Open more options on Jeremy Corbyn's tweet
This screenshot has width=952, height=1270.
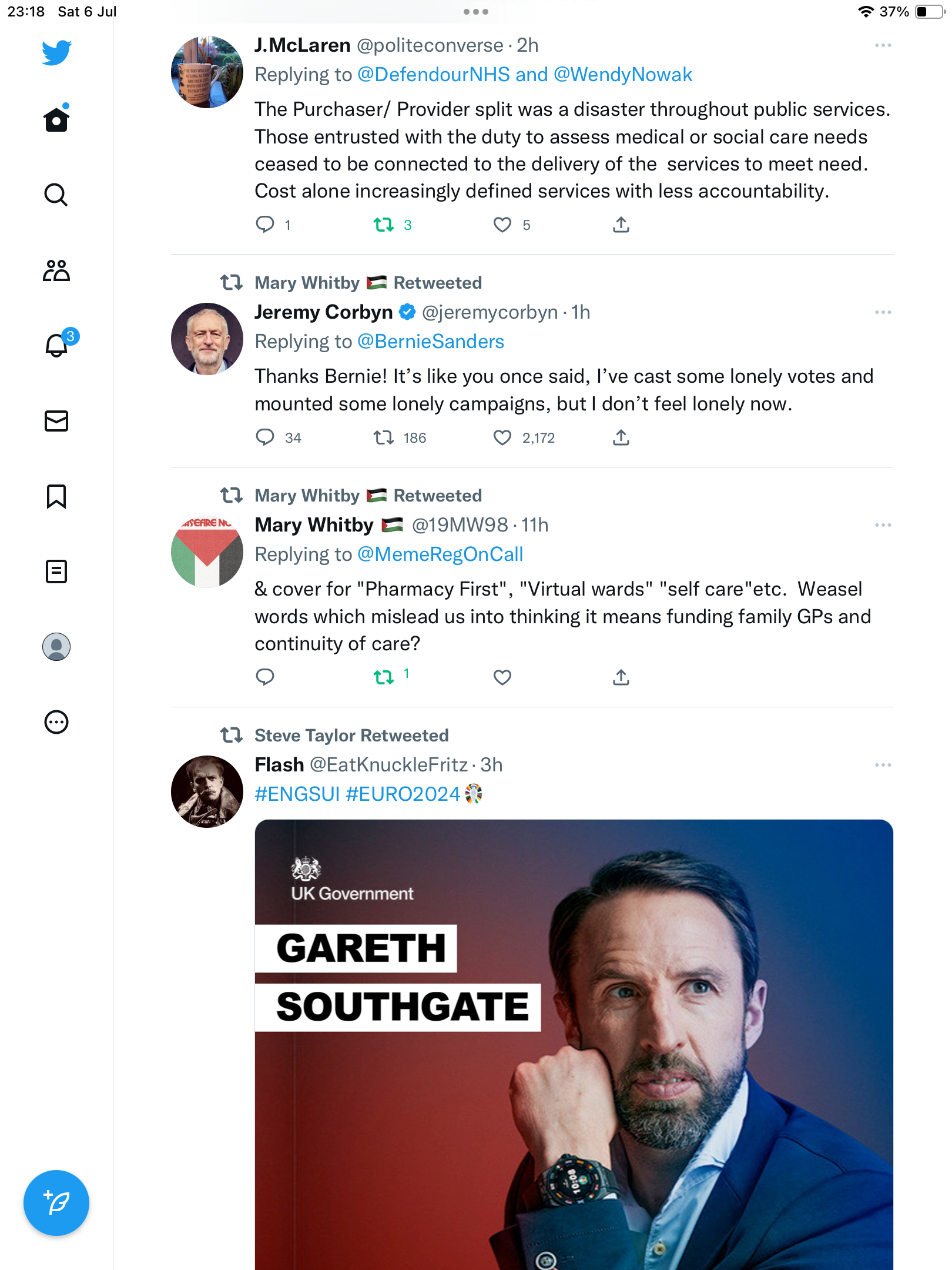click(883, 312)
